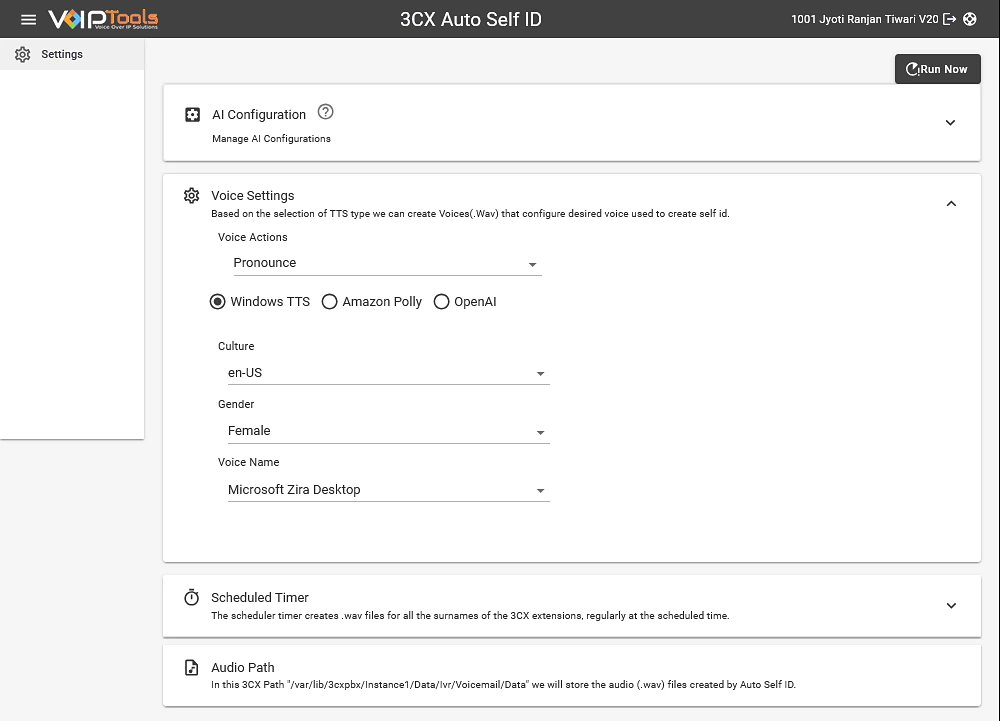This screenshot has height=721, width=1000.
Task: Click the Audio Path description text
Action: 503,685
